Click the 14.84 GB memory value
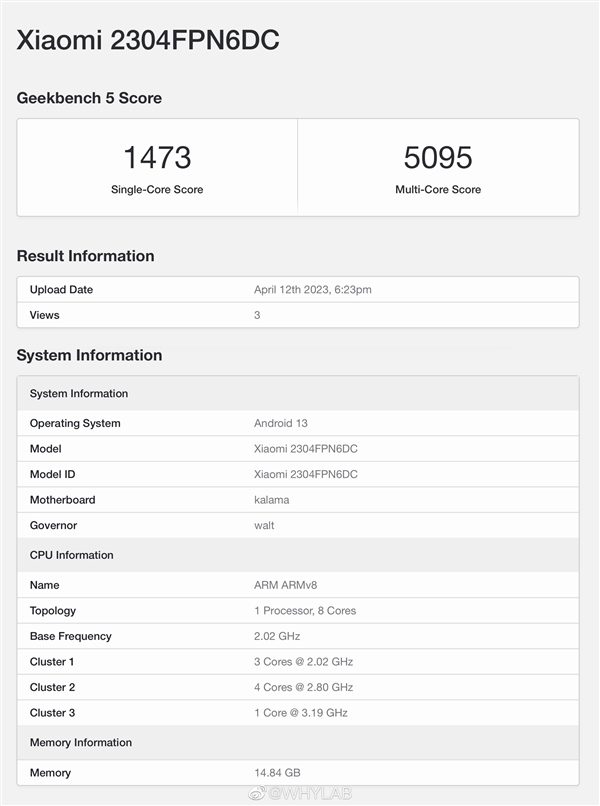This screenshot has width=600, height=806. [277, 773]
